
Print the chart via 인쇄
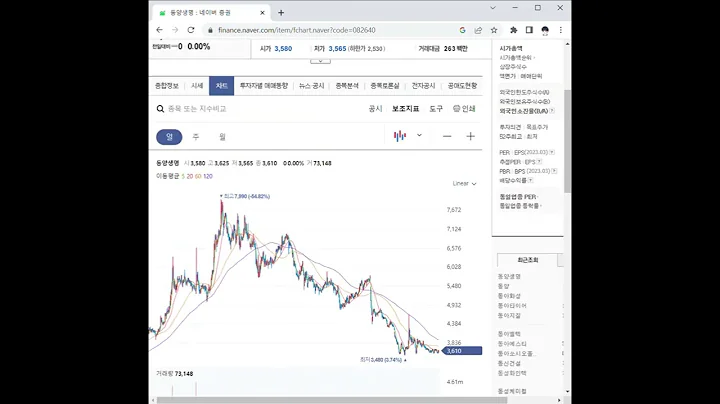pos(464,109)
